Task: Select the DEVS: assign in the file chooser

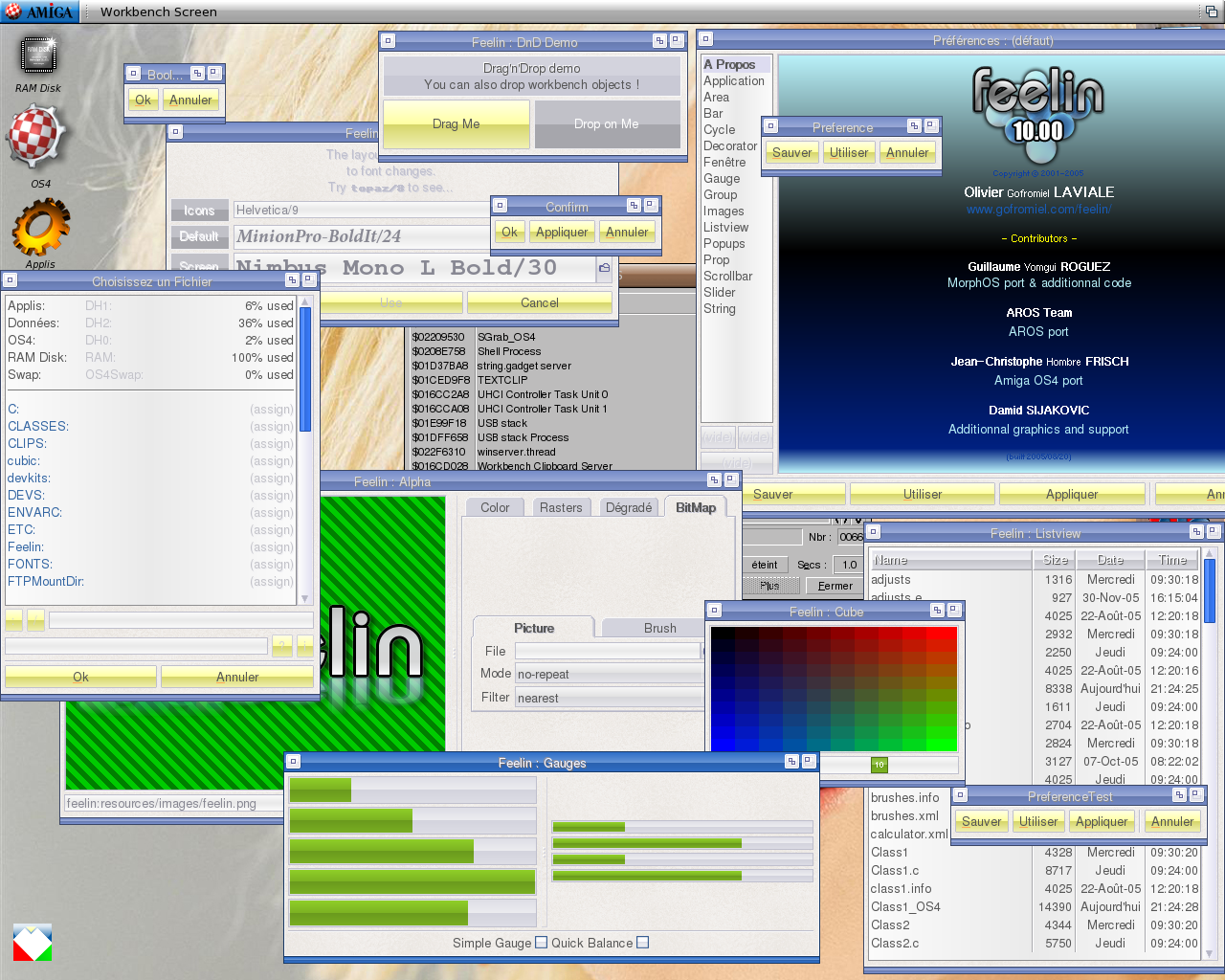Action: tap(151, 495)
